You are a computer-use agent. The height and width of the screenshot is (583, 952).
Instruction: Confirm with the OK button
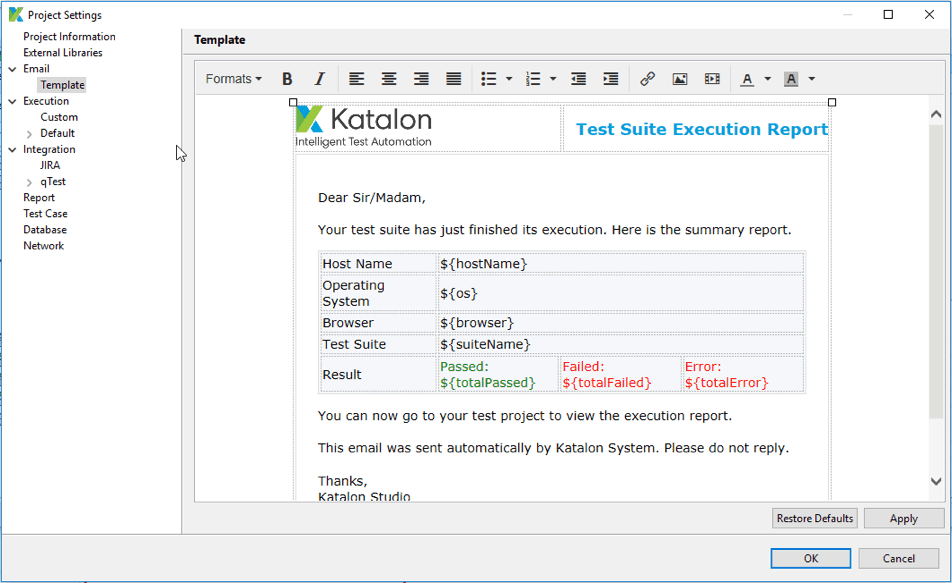point(811,559)
